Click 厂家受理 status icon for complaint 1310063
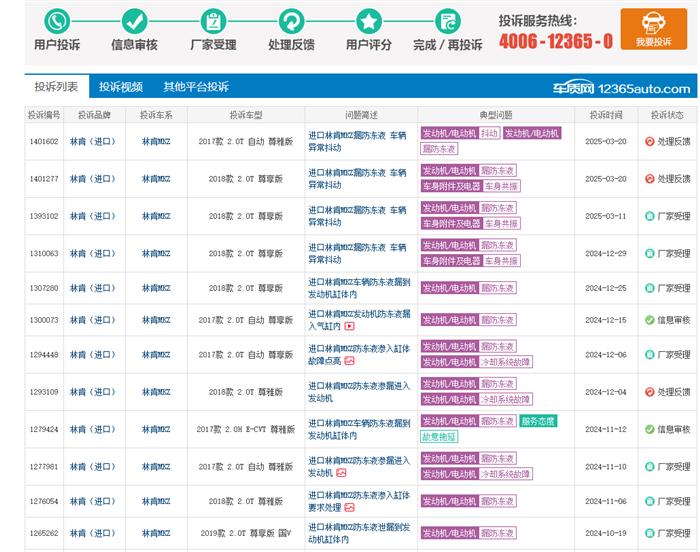The image size is (700, 552). tap(650, 253)
